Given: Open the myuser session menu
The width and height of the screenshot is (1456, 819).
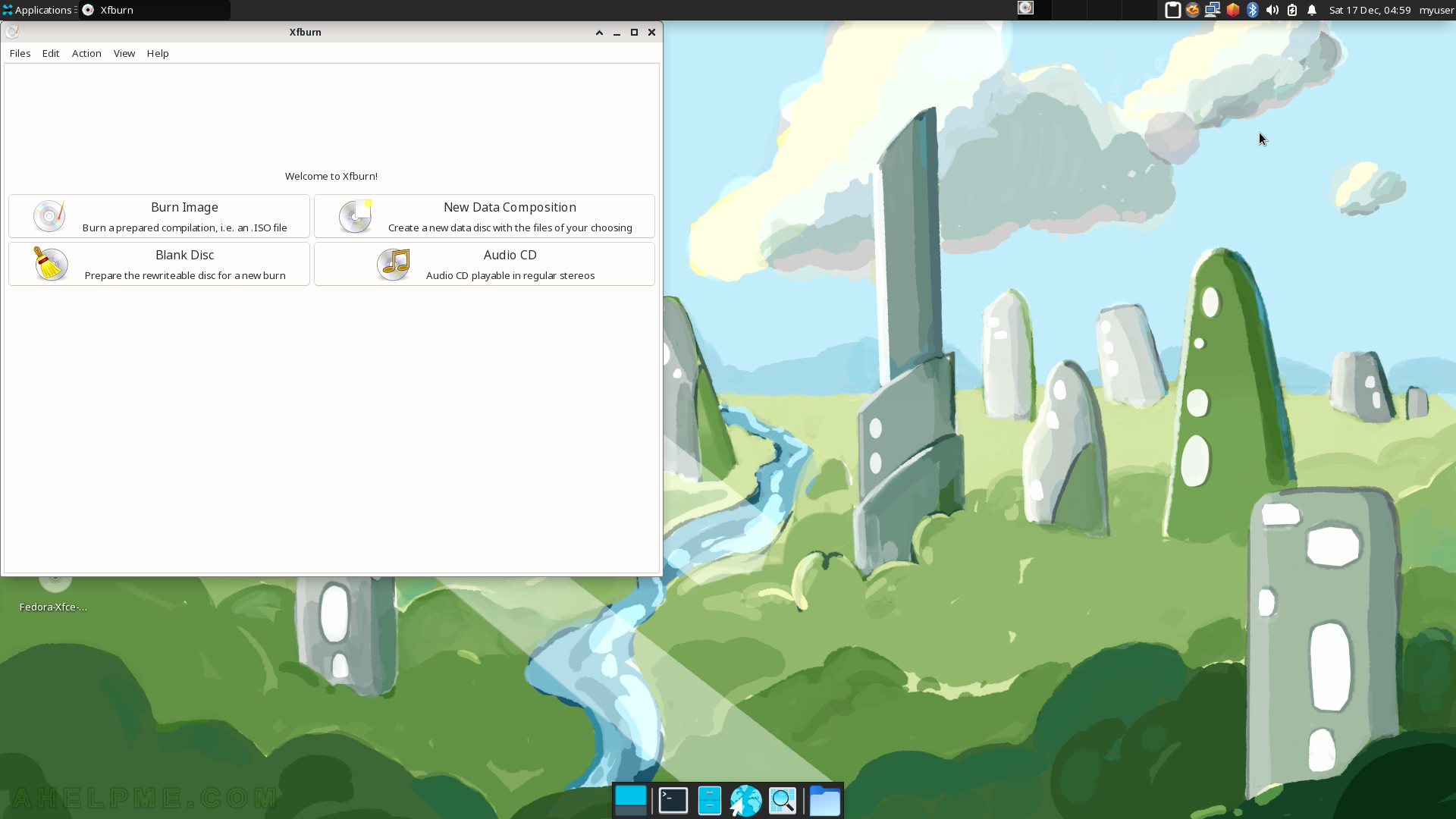Looking at the screenshot, I should [1436, 10].
